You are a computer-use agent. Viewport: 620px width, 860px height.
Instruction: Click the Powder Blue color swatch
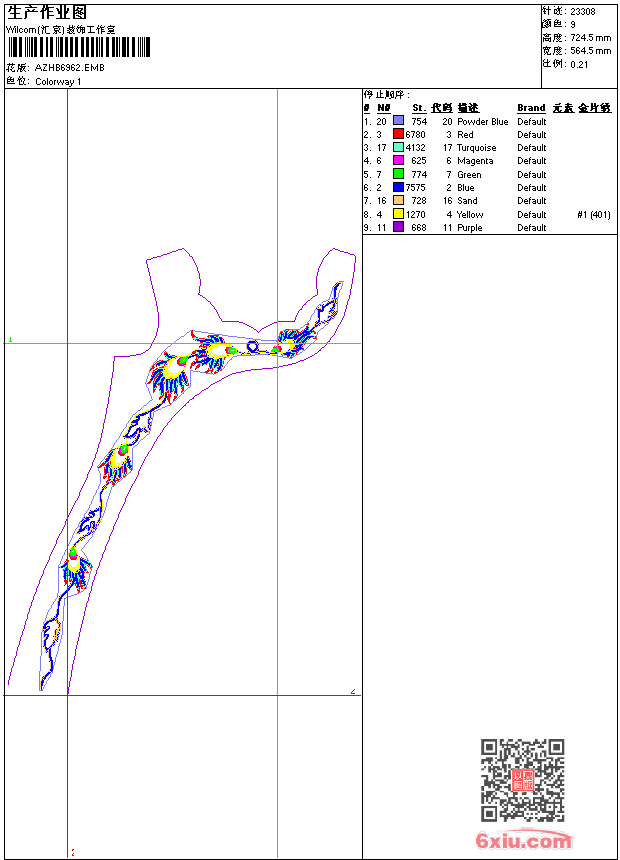click(398, 121)
